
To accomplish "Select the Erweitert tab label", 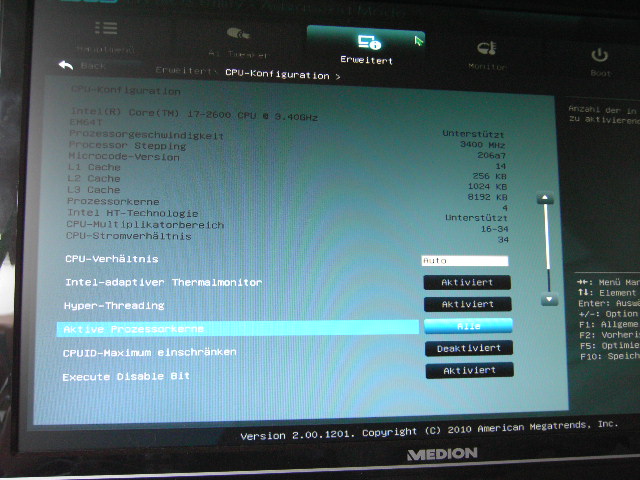I will [367, 60].
